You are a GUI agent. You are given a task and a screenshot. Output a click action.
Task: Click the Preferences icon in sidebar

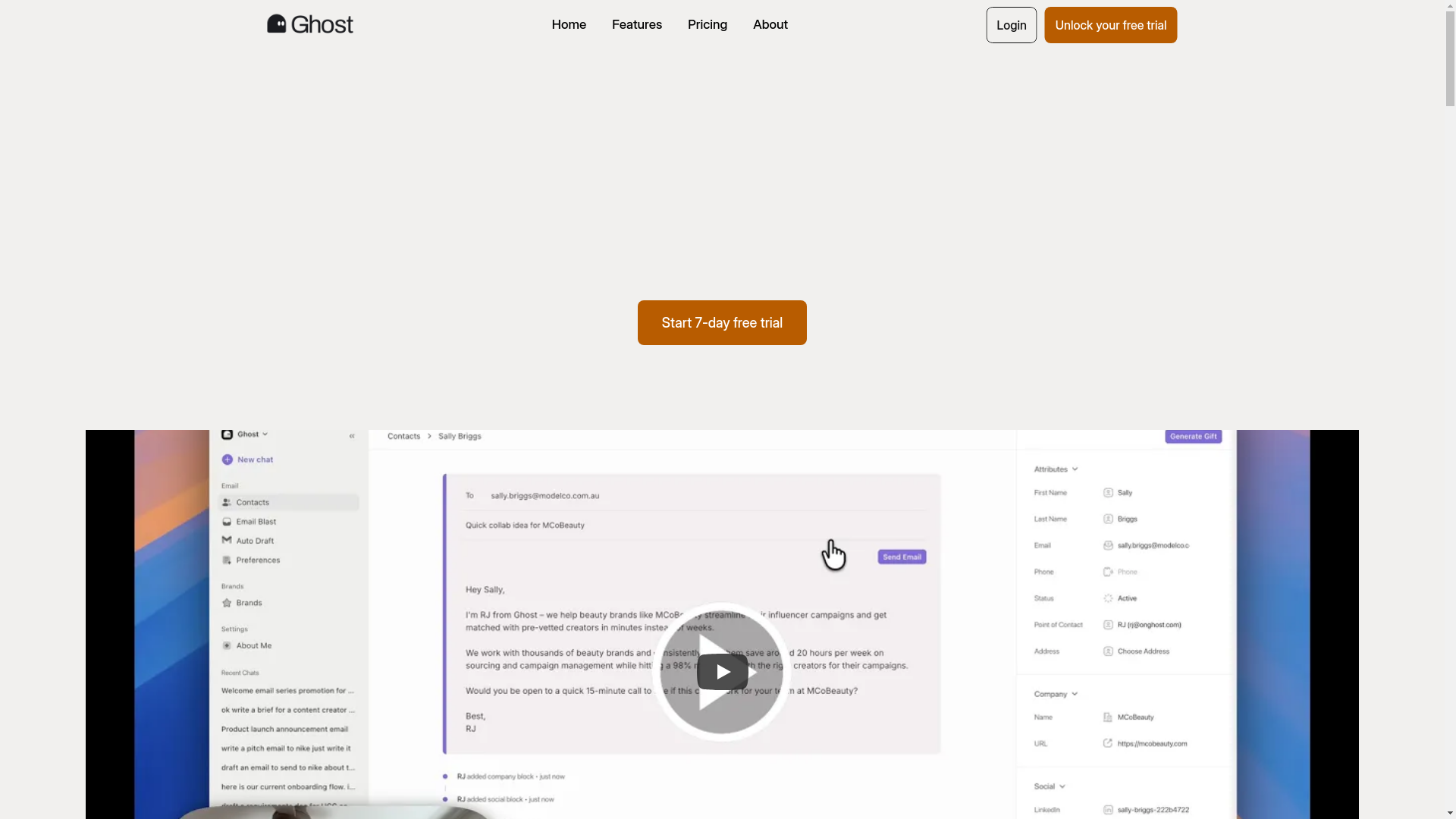pyautogui.click(x=226, y=560)
